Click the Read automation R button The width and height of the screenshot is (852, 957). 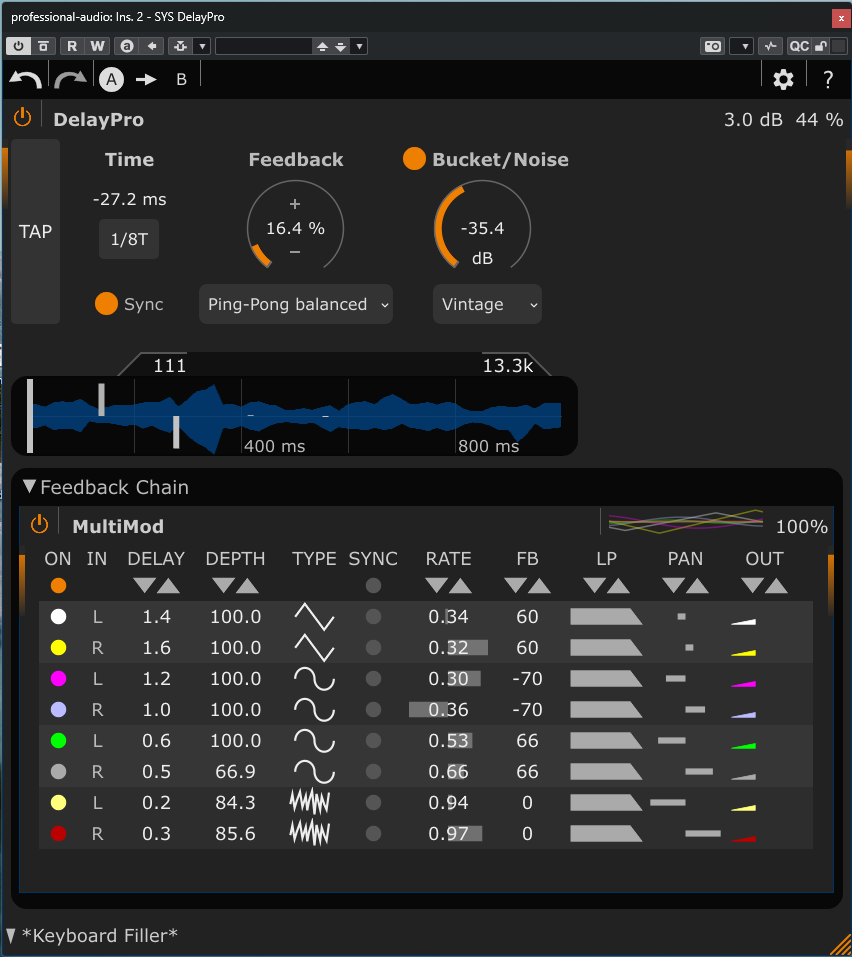pyautogui.click(x=72, y=46)
